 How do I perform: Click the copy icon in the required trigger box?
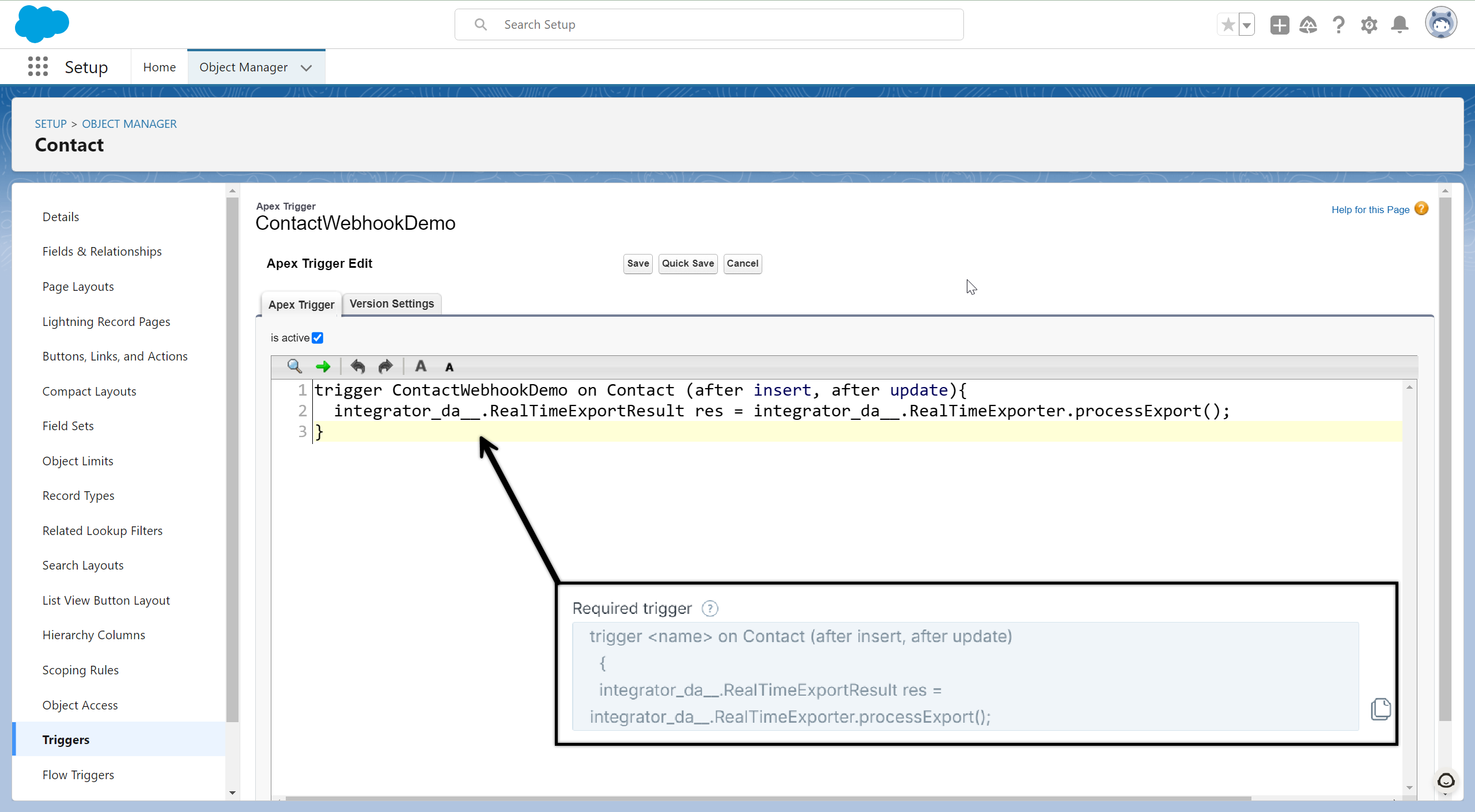[1381, 709]
